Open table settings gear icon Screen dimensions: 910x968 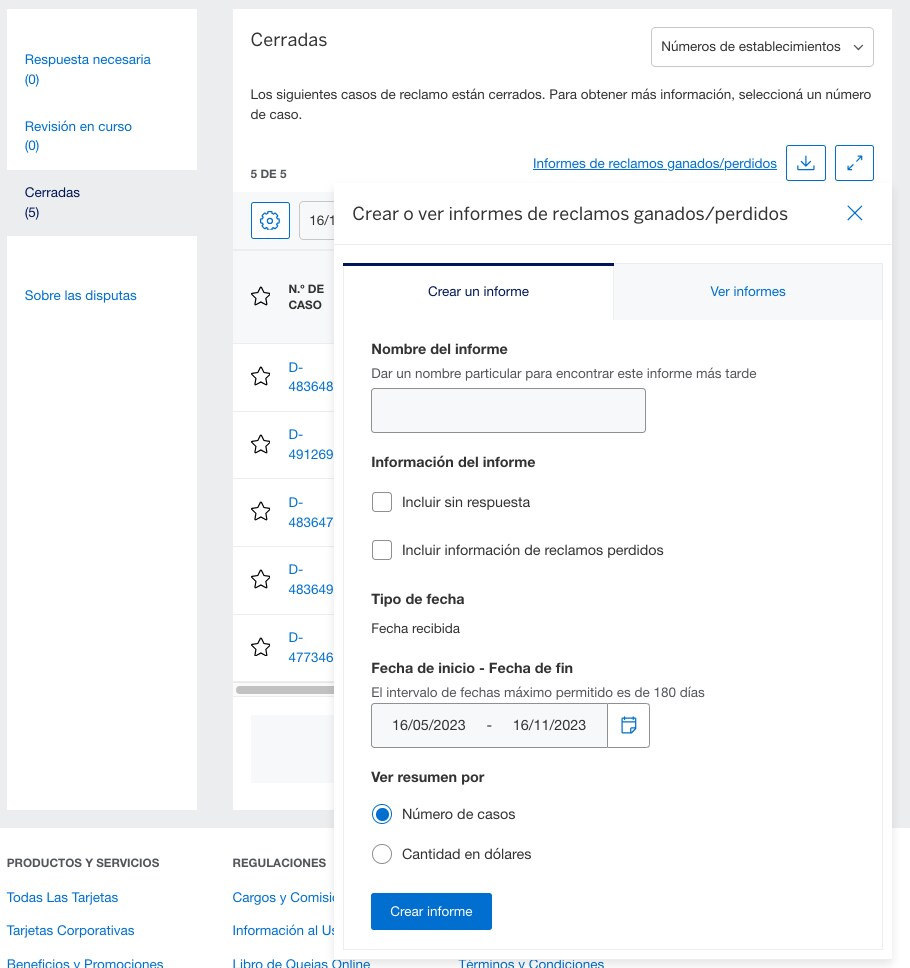(269, 221)
